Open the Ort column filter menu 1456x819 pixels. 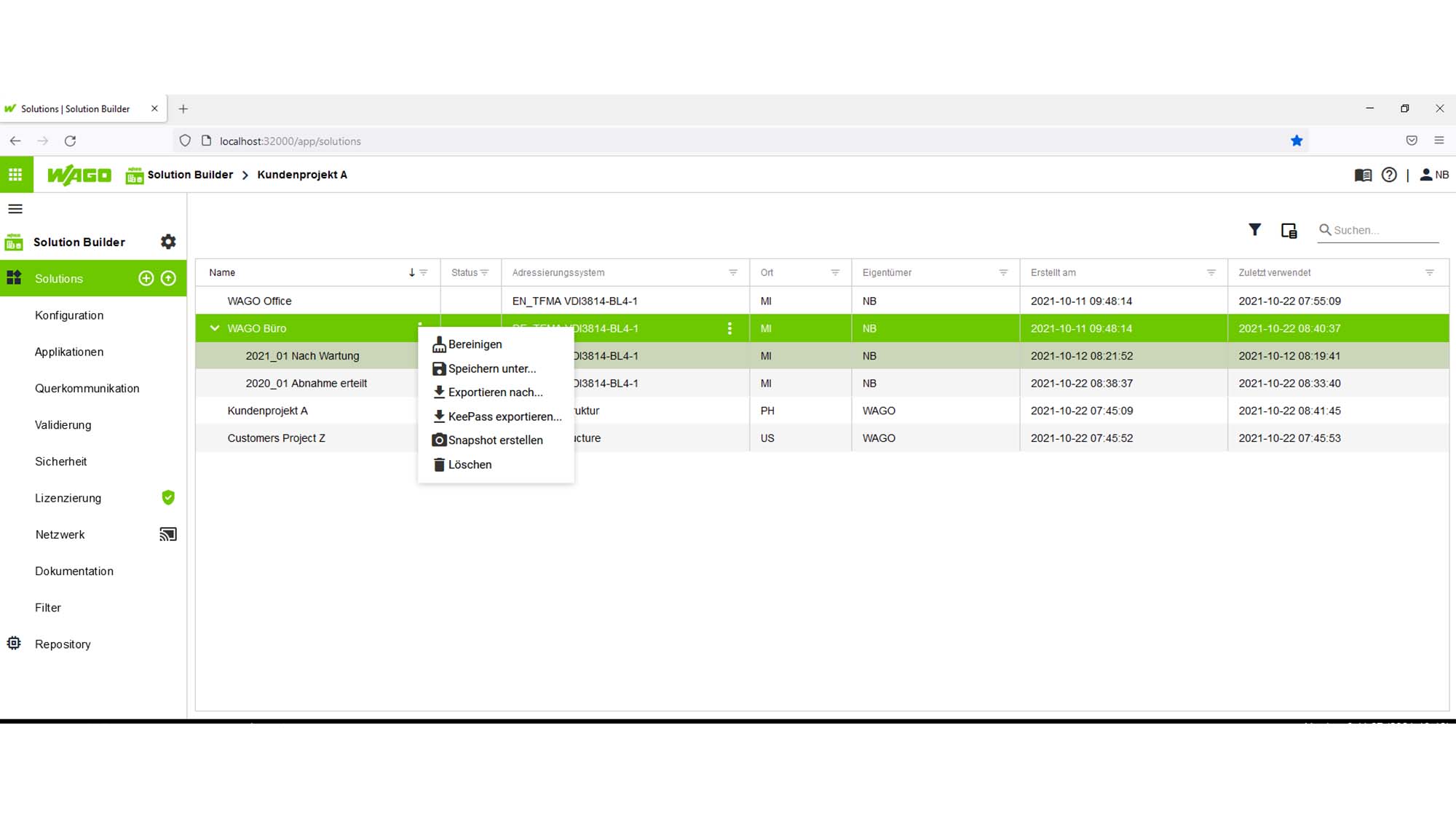835,272
